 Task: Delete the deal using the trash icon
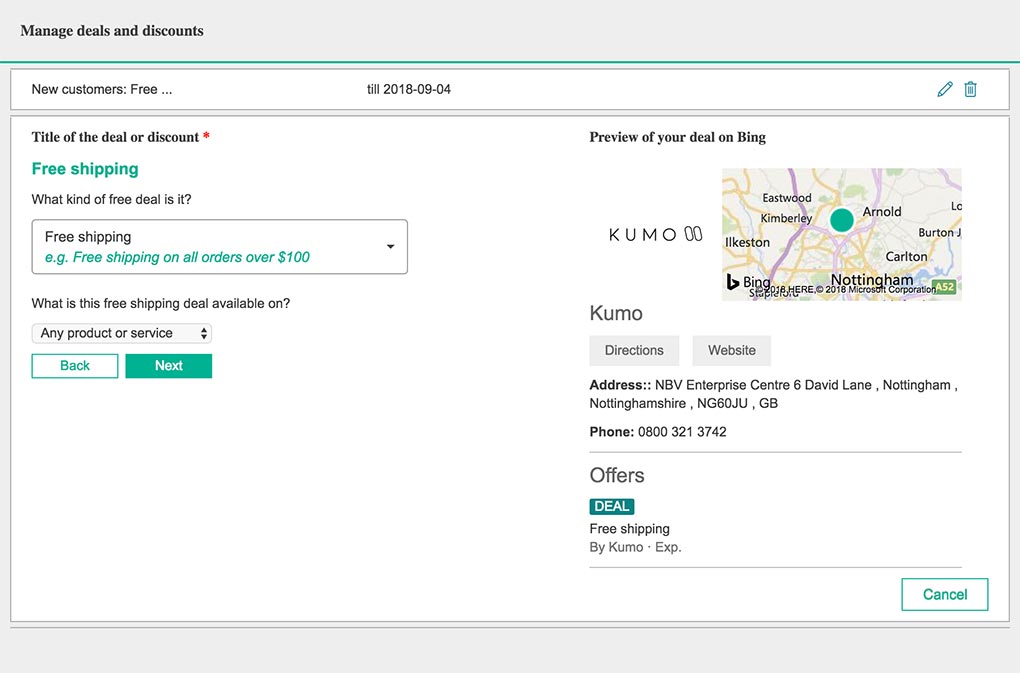pyautogui.click(x=970, y=89)
